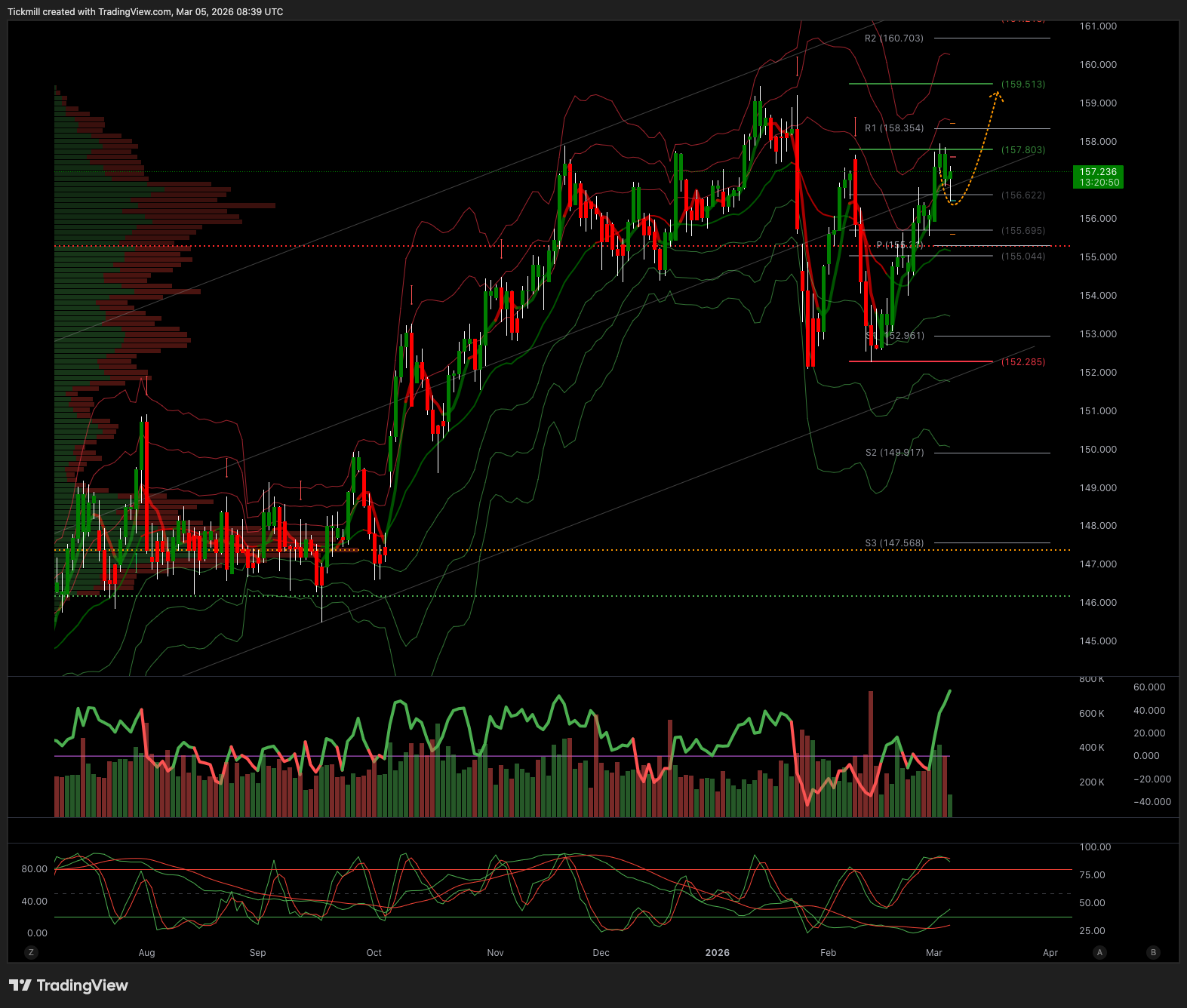Viewport: 1187px width, 1008px height.
Task: Click the 156.622 gray level label
Action: [x=1022, y=195]
